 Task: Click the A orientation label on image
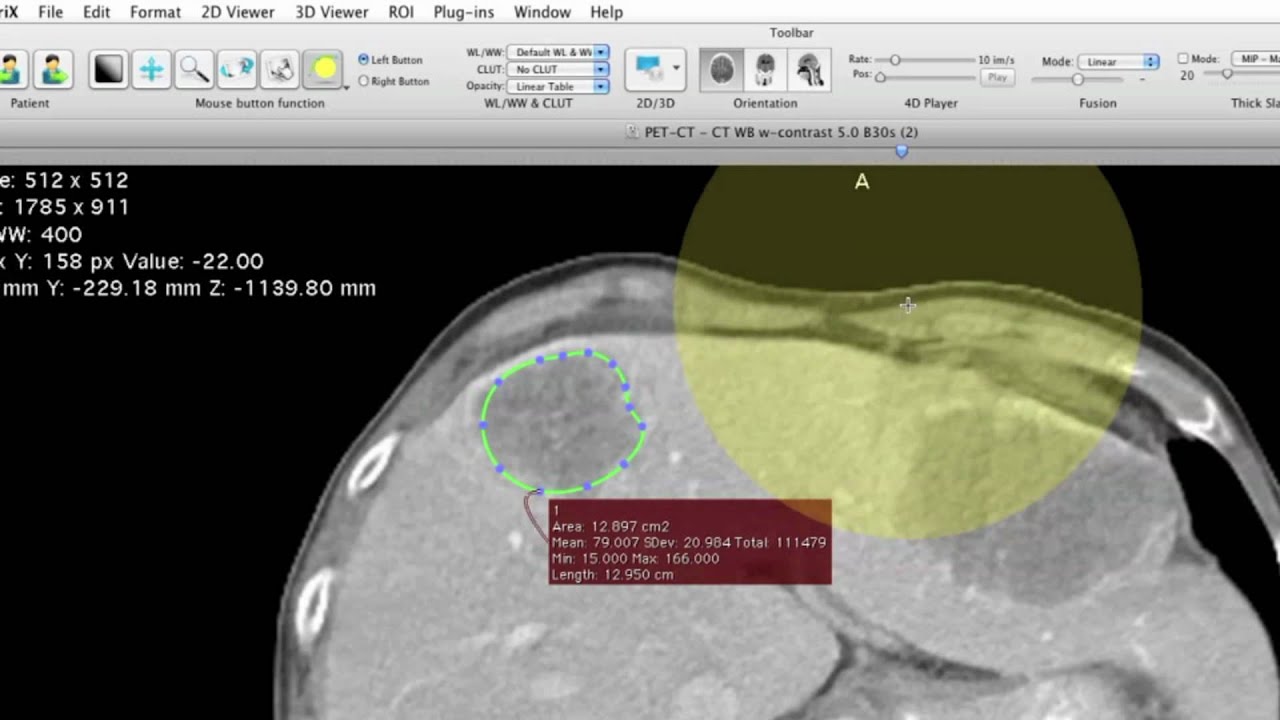862,182
